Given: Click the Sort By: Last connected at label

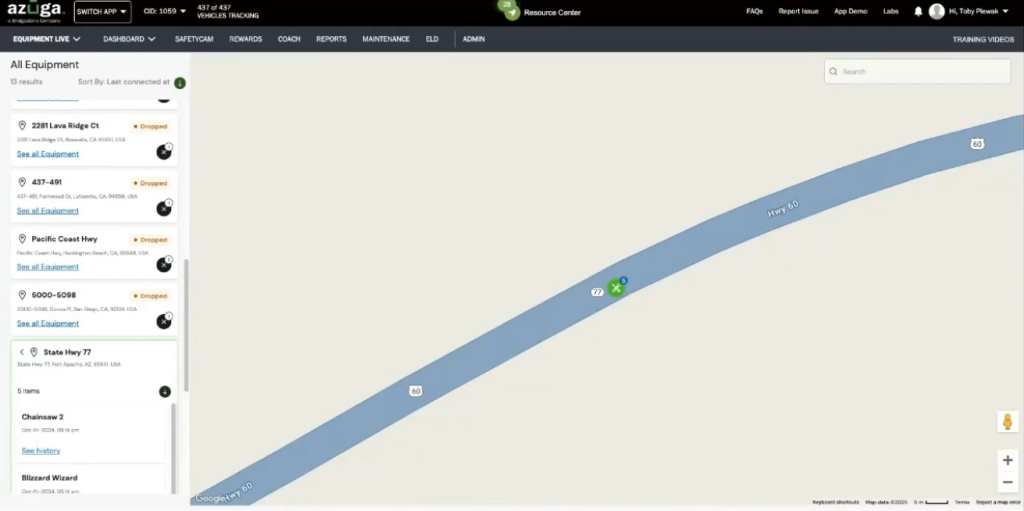Looking at the screenshot, I should tap(124, 82).
